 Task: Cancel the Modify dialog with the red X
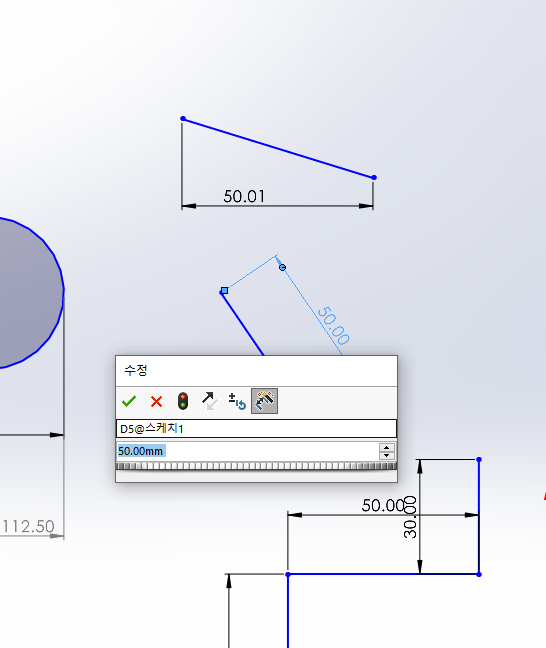(156, 401)
